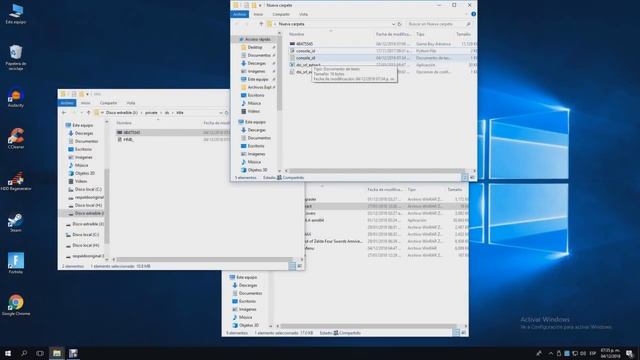
Task: Select the HNB_ file in title window
Action: [x=128, y=140]
